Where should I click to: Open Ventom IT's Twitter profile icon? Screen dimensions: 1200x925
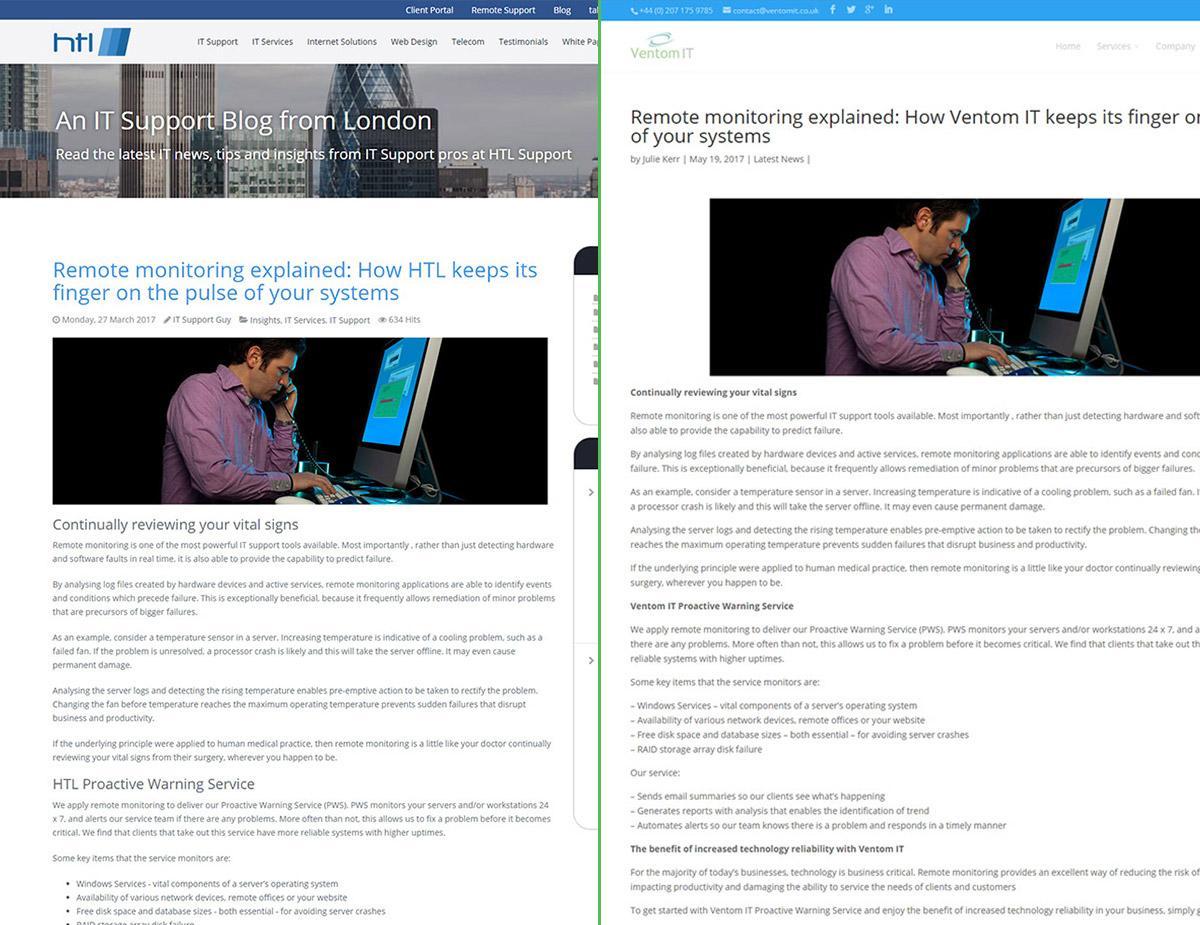pos(851,10)
